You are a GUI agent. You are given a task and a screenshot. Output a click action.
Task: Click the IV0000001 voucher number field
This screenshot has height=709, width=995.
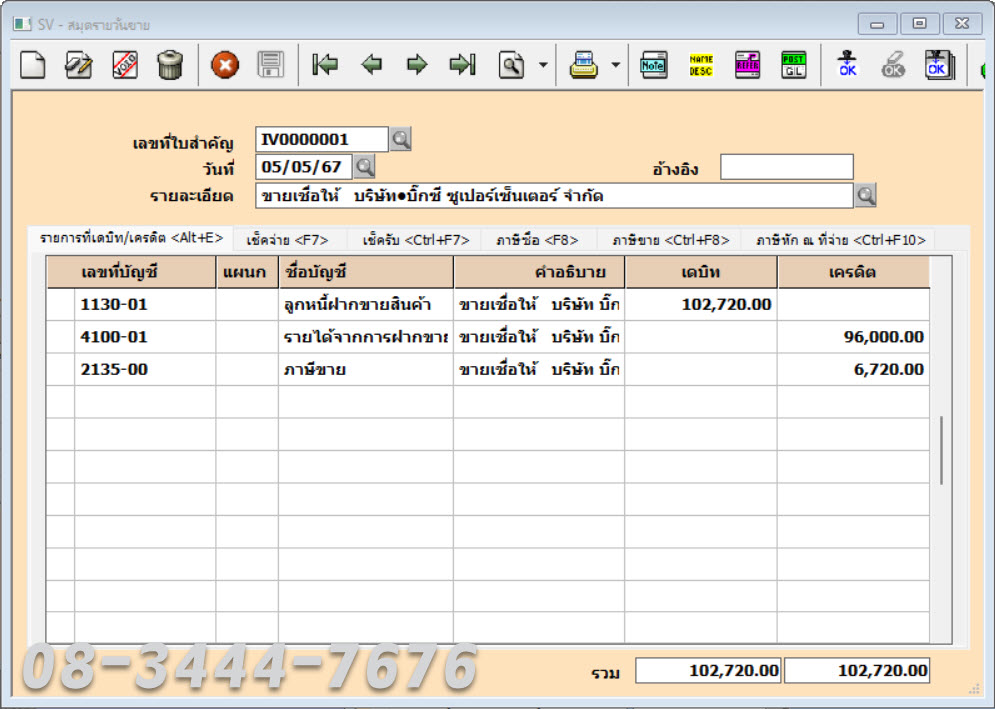[x=322, y=139]
